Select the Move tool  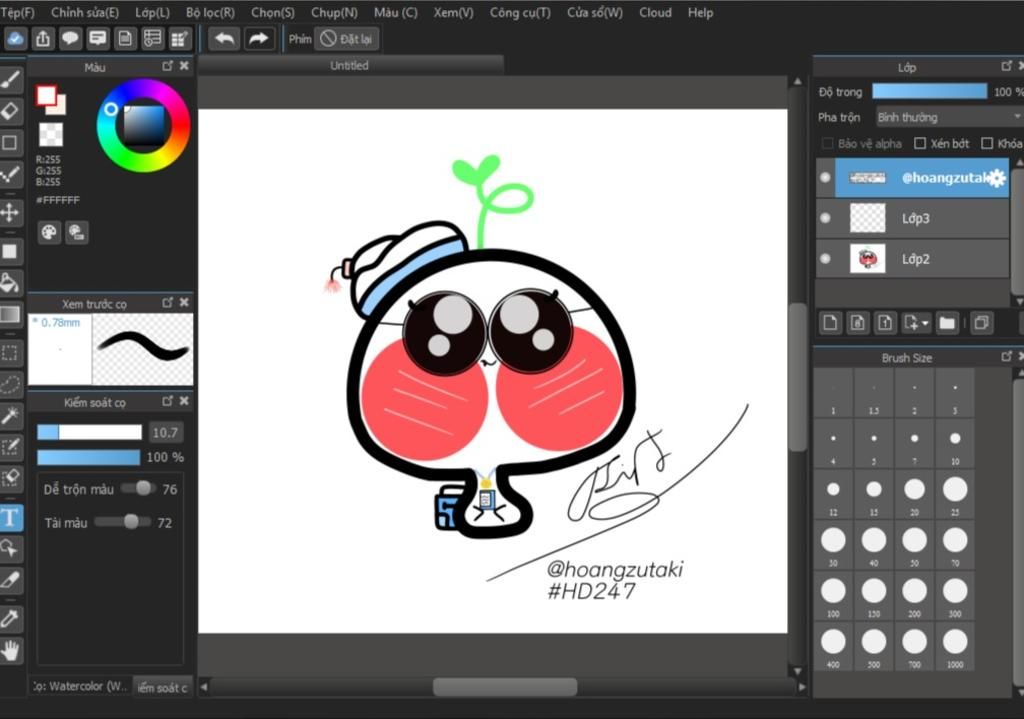tap(10, 213)
